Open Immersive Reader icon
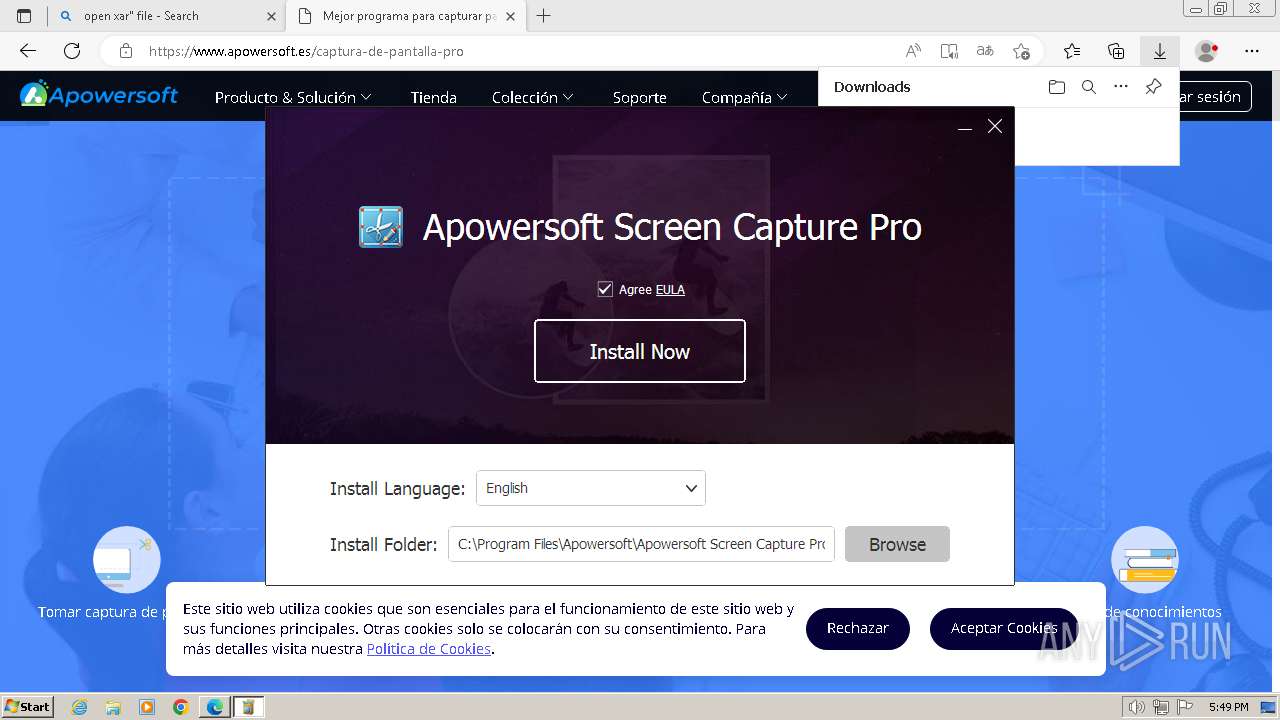Viewport: 1280px width, 720px height. (x=949, y=51)
